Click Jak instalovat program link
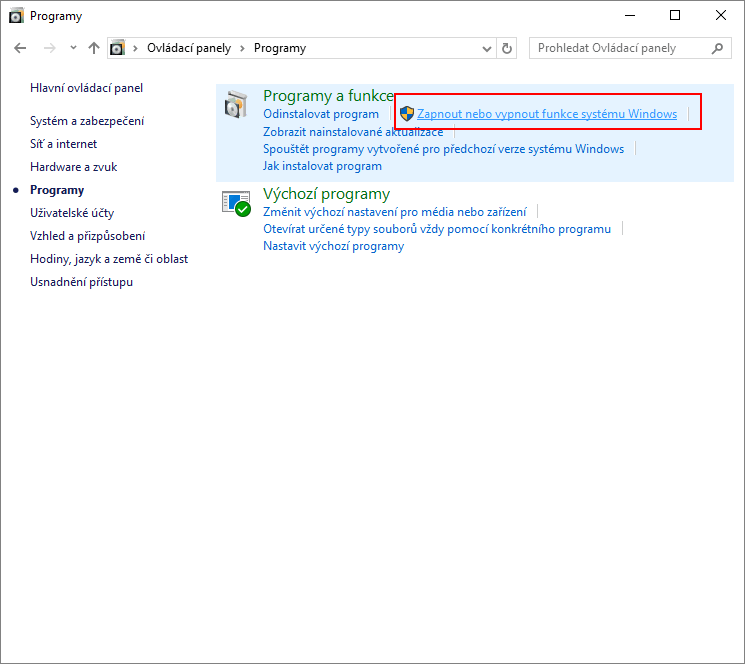Viewport: 745px width, 664px height. click(323, 166)
